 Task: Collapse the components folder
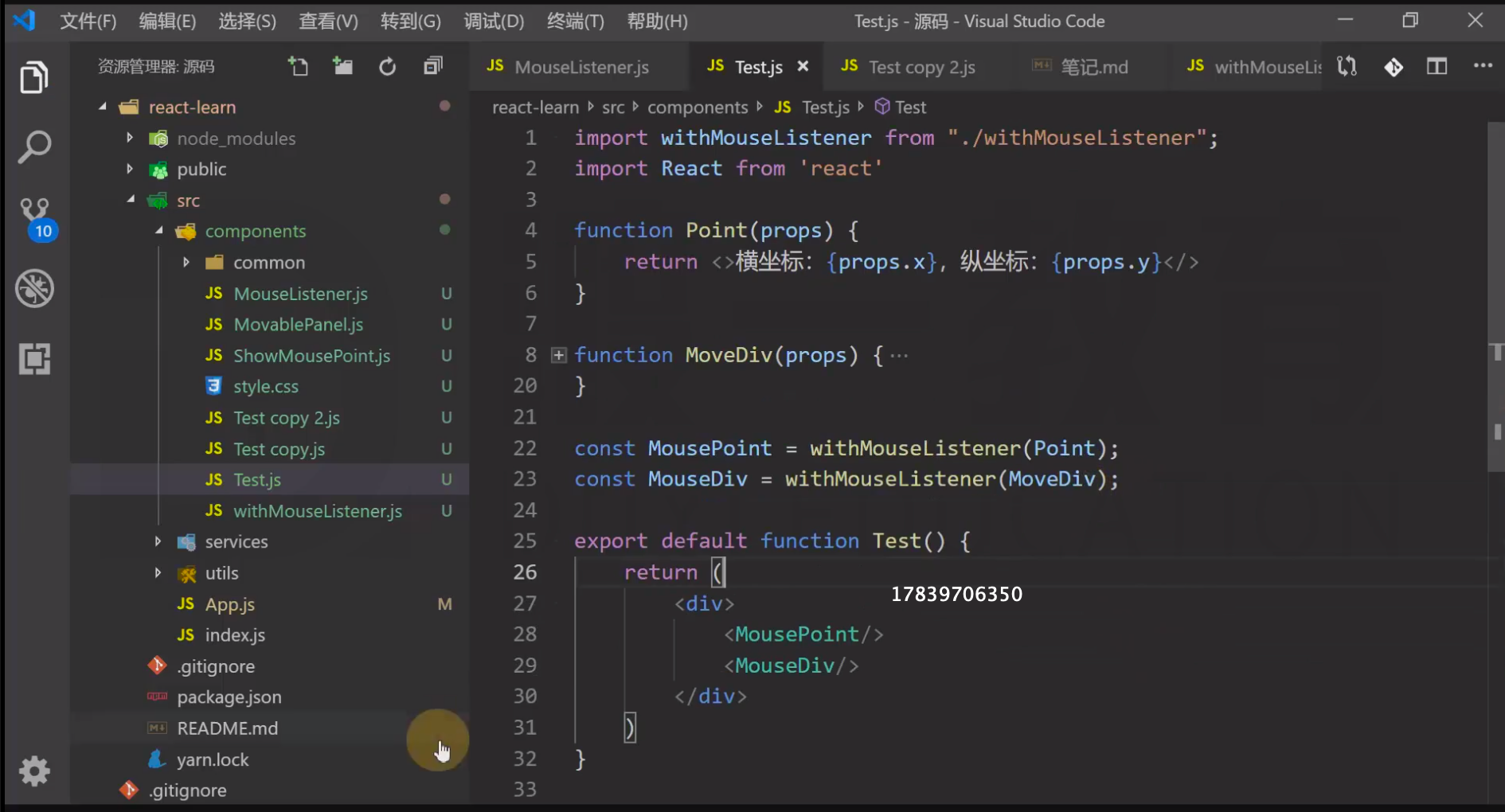(255, 232)
